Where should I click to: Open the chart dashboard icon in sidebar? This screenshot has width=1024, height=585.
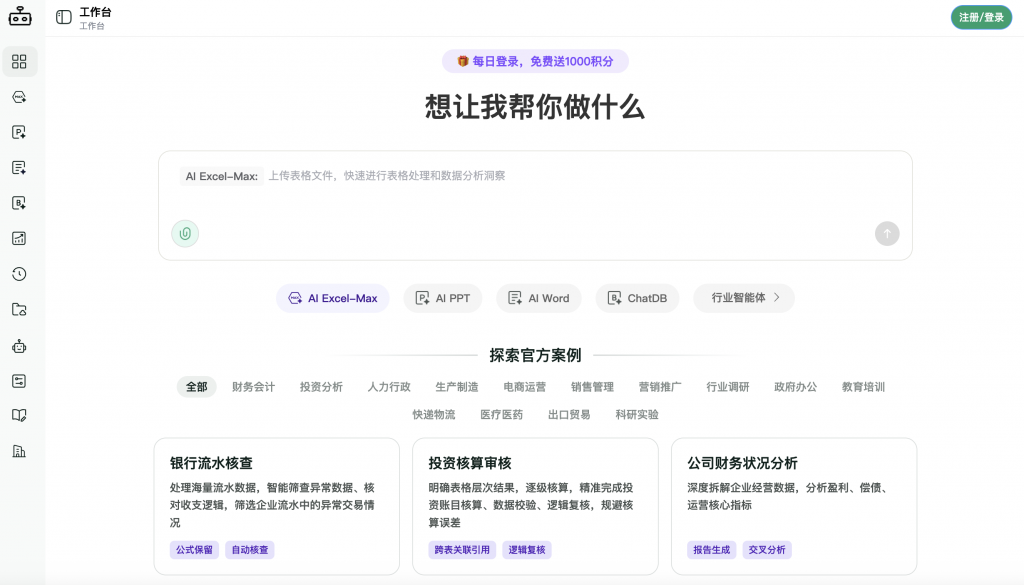[x=20, y=238]
